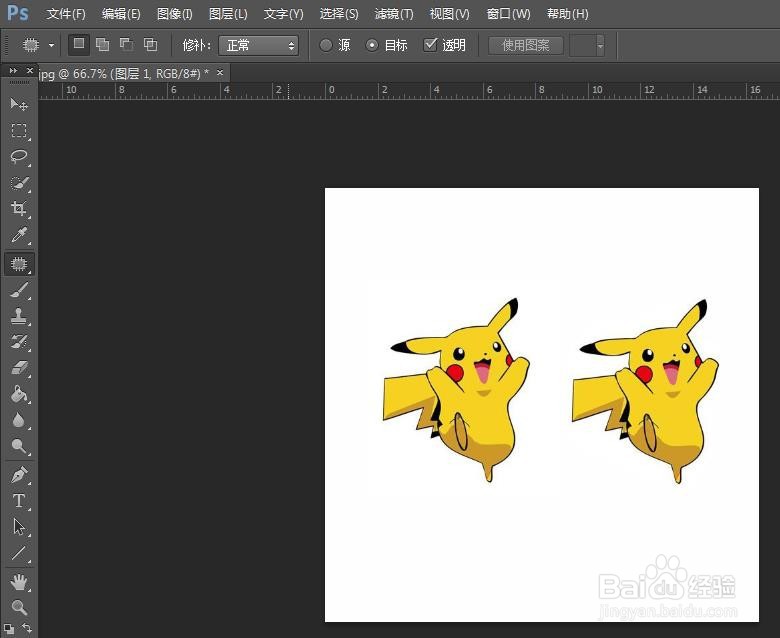Click the 使用图案 button
The height and width of the screenshot is (638, 780).
526,46
